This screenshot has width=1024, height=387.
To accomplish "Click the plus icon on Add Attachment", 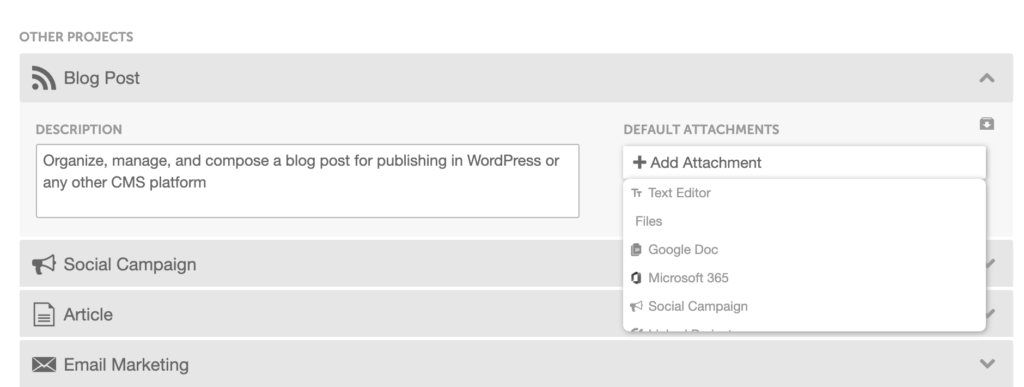I will pos(640,163).
